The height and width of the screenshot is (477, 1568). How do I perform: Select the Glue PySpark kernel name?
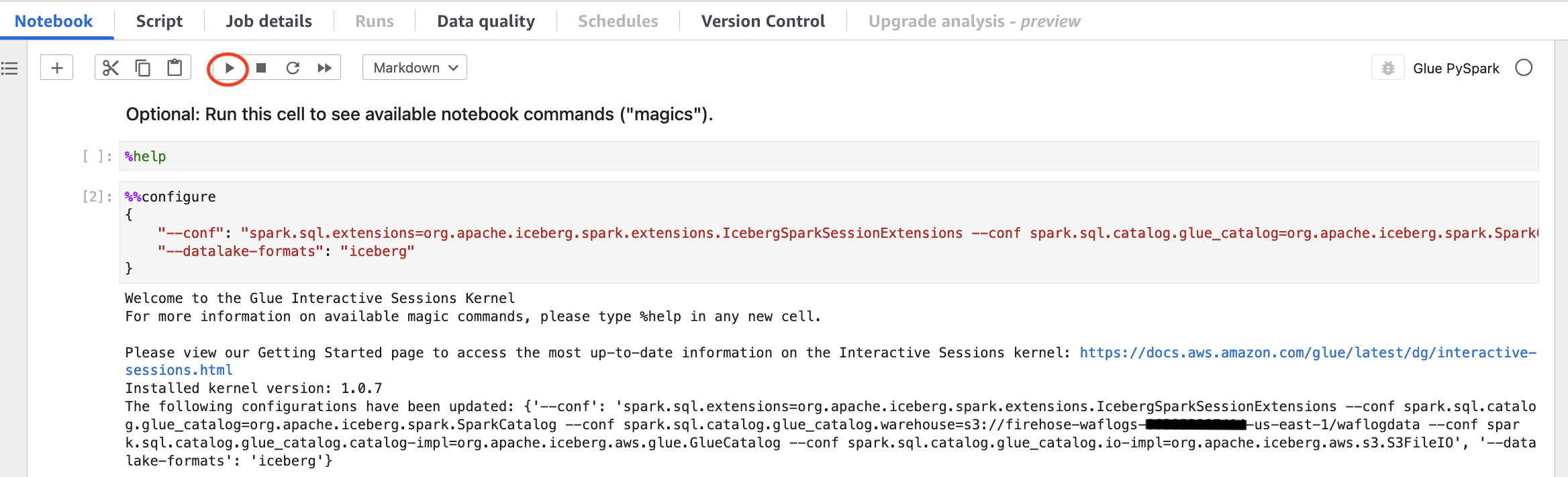1456,68
